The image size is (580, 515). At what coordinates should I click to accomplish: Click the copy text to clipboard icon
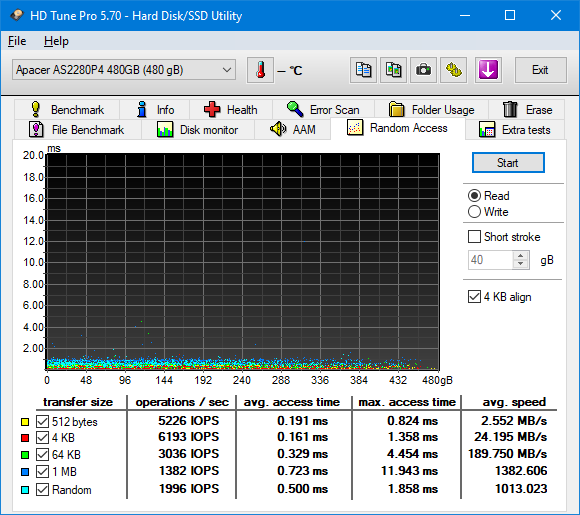(x=363, y=70)
